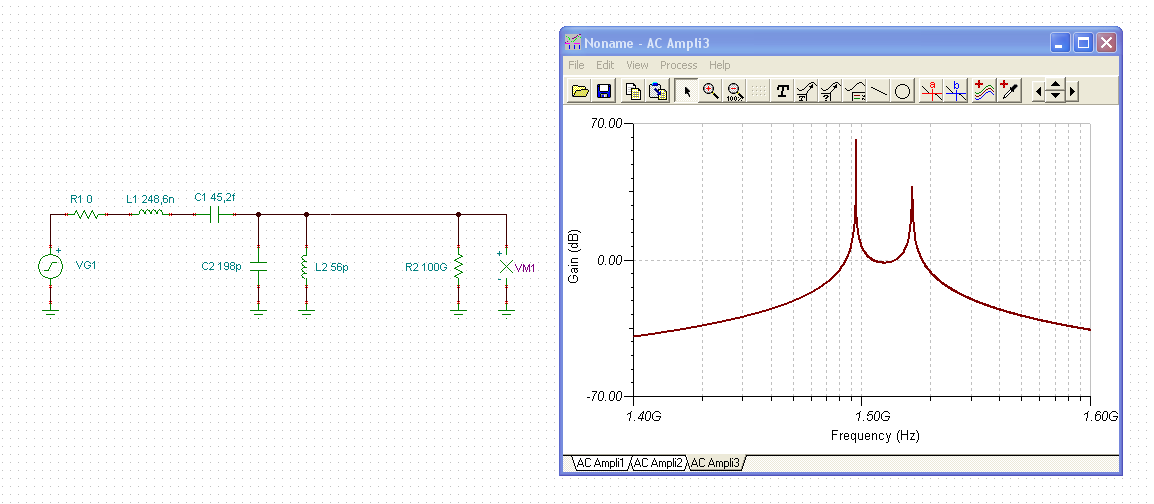This screenshot has width=1154, height=504.
Task: Select the circle drawing tool
Action: (x=903, y=91)
